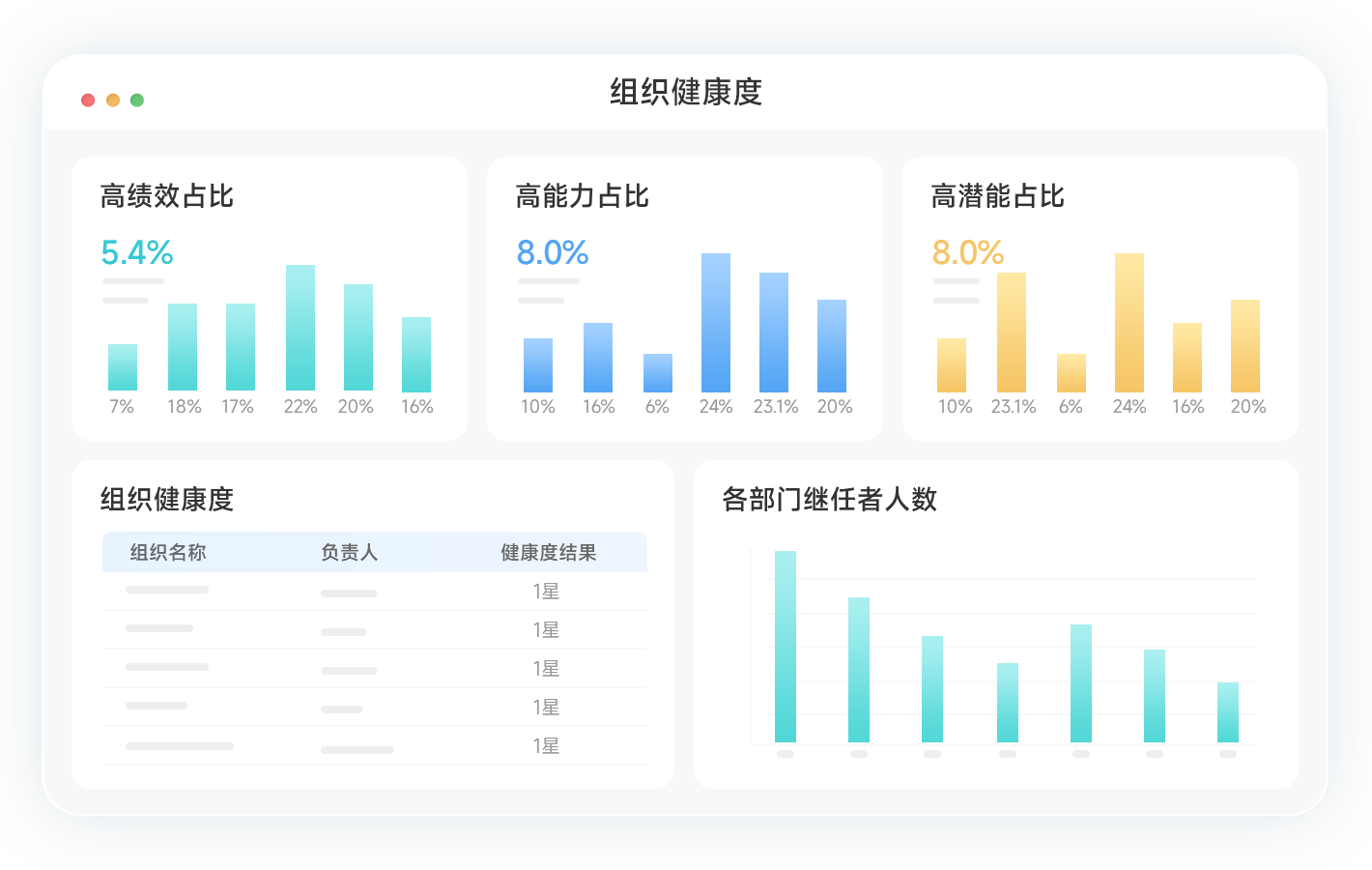The width and height of the screenshot is (1372, 870).
Task: Click the 5.4% value under 高绩效占比
Action: (137, 253)
